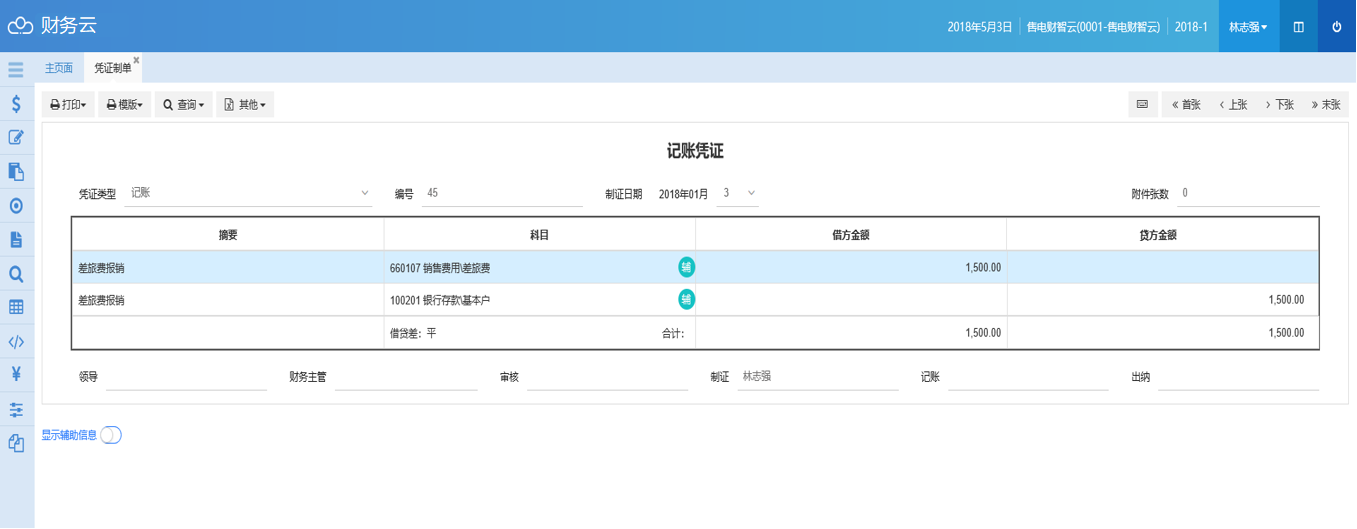
Task: Open the 林志强 user menu
Action: coord(1247,27)
